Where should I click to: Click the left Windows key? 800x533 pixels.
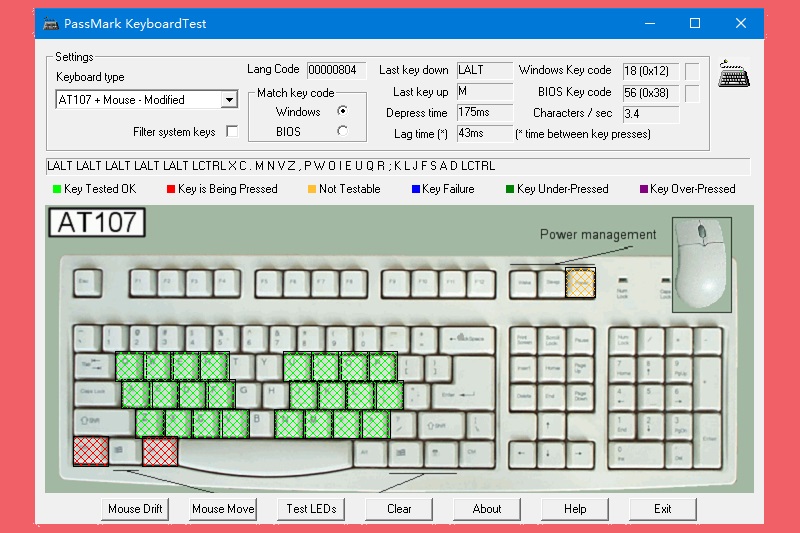[126, 451]
